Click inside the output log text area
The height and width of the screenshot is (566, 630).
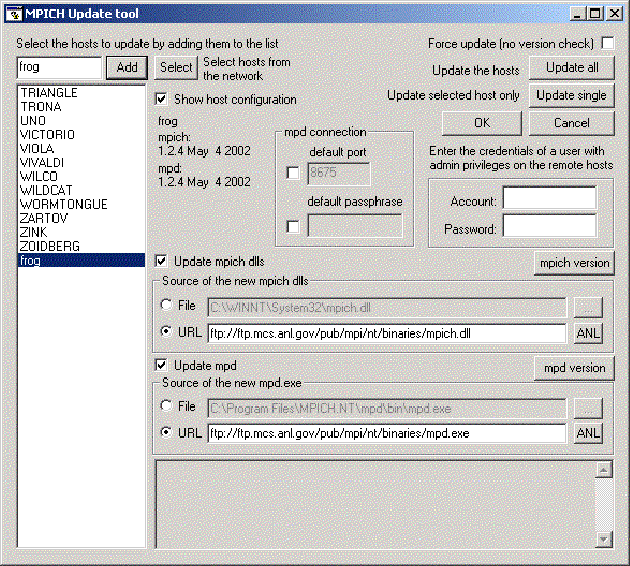pyautogui.click(x=375, y=505)
